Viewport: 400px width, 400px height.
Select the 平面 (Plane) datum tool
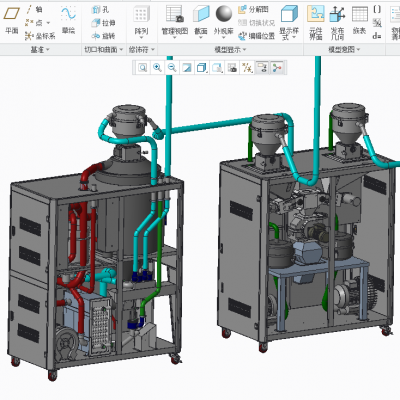coord(12,20)
